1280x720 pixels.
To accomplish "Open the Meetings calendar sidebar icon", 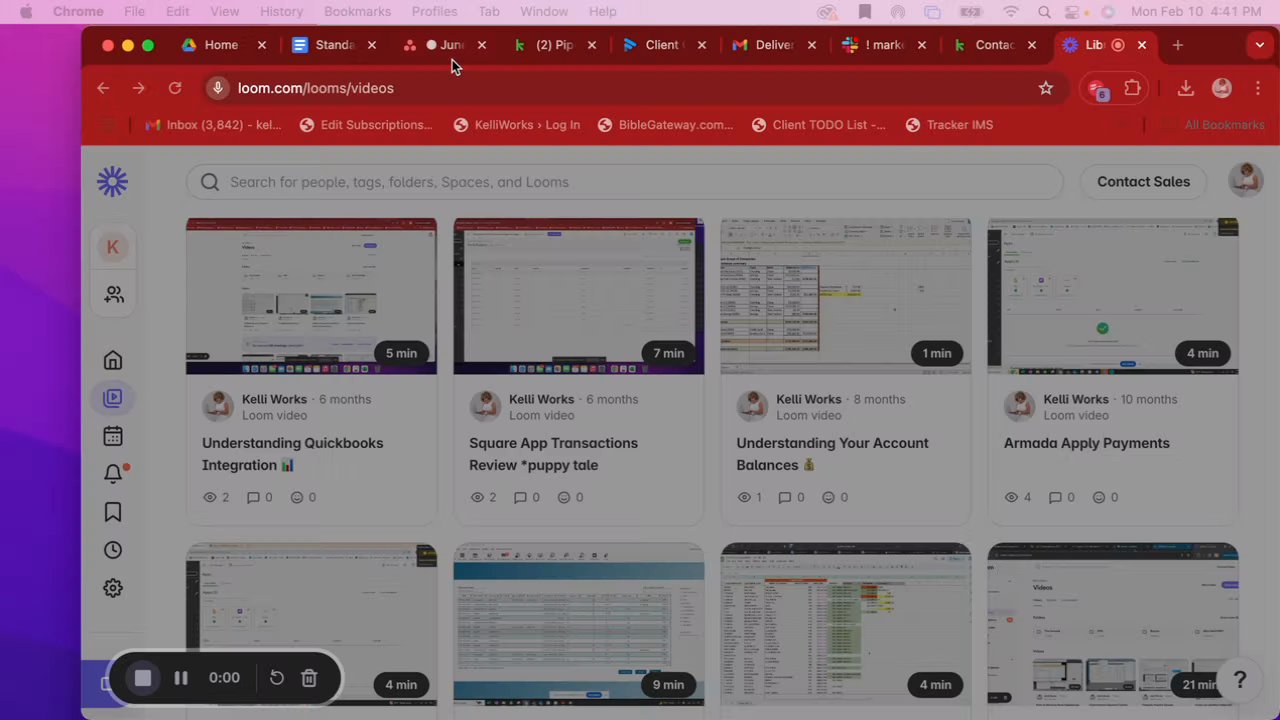I will [113, 436].
